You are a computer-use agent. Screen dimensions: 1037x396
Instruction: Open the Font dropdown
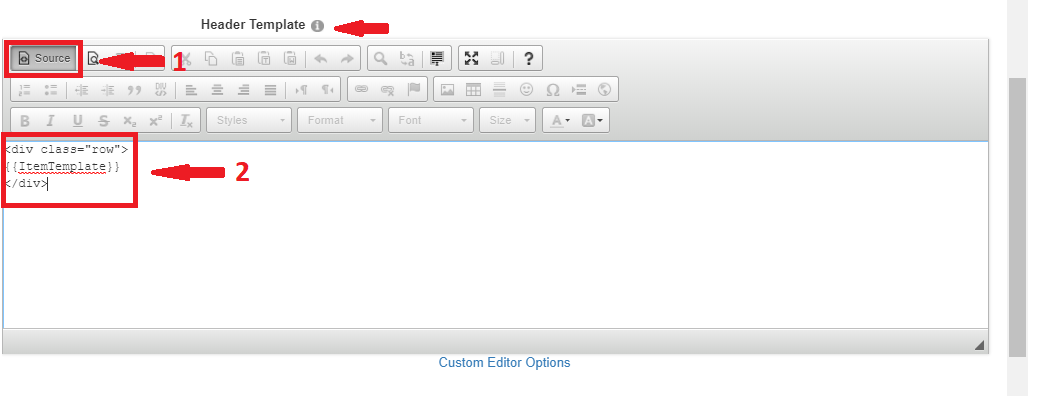click(x=431, y=120)
